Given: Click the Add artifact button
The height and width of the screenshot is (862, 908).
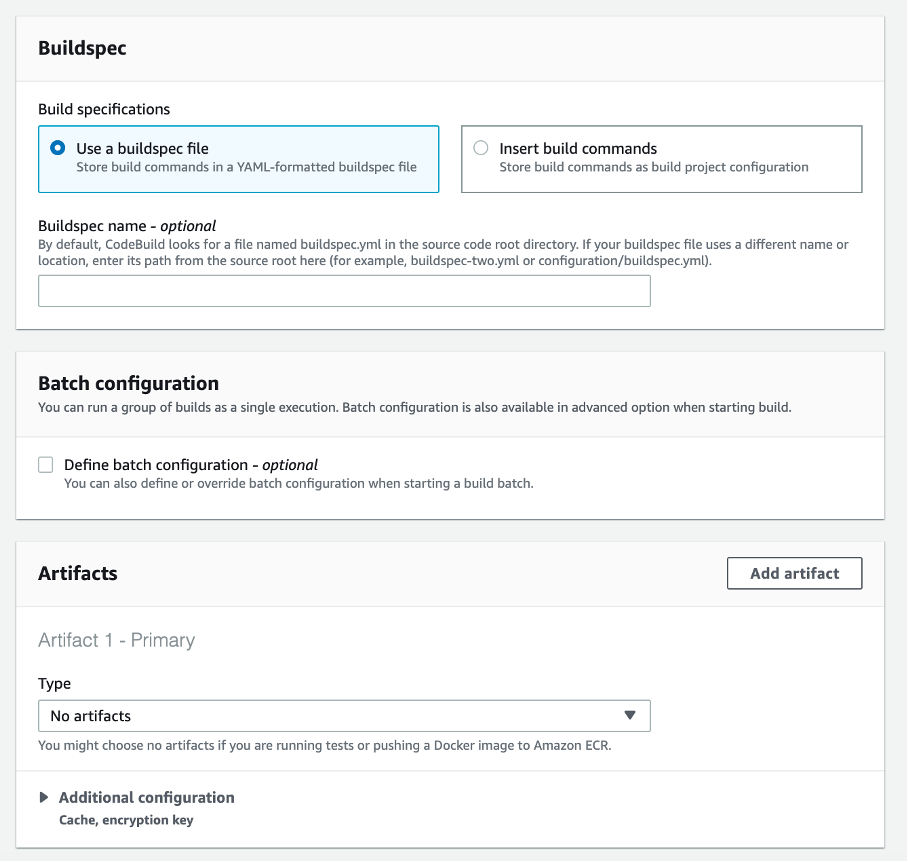Looking at the screenshot, I should click(x=794, y=573).
